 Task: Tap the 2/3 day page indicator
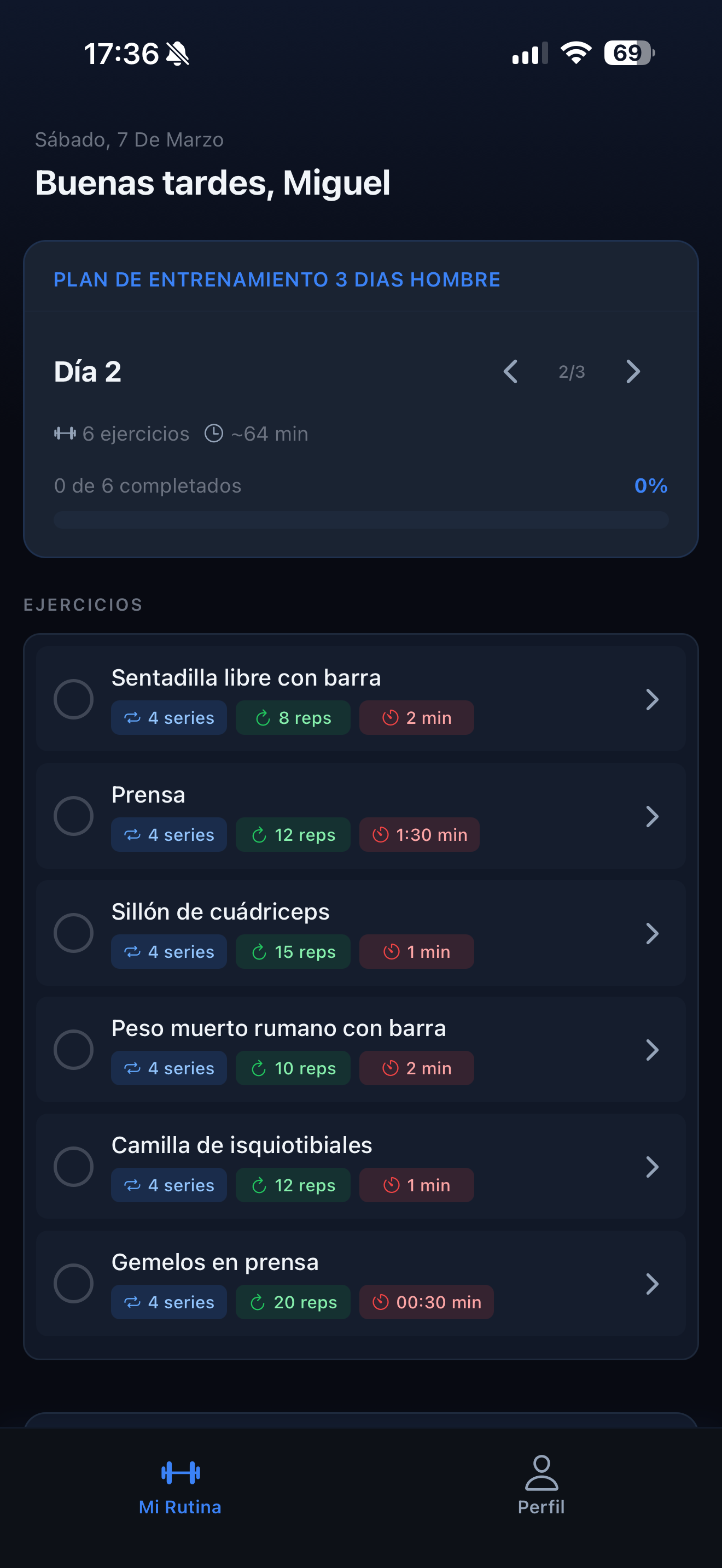click(572, 372)
